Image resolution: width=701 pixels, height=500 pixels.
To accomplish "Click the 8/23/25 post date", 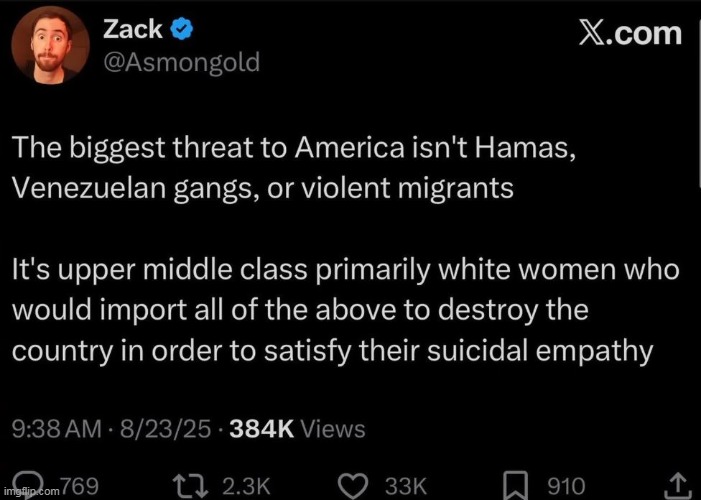I will click(x=165, y=429).
